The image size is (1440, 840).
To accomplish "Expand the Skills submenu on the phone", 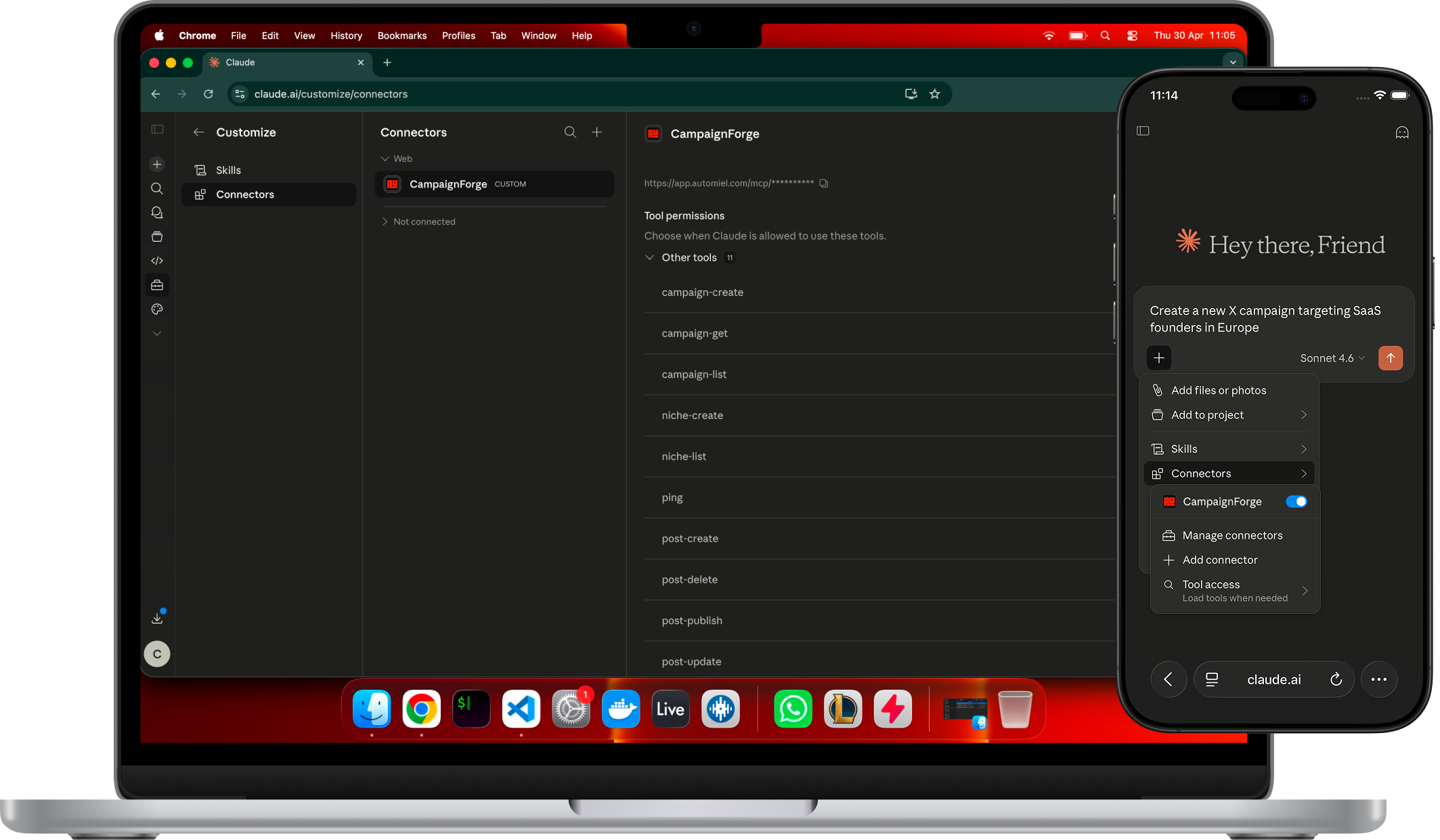I will (1229, 449).
